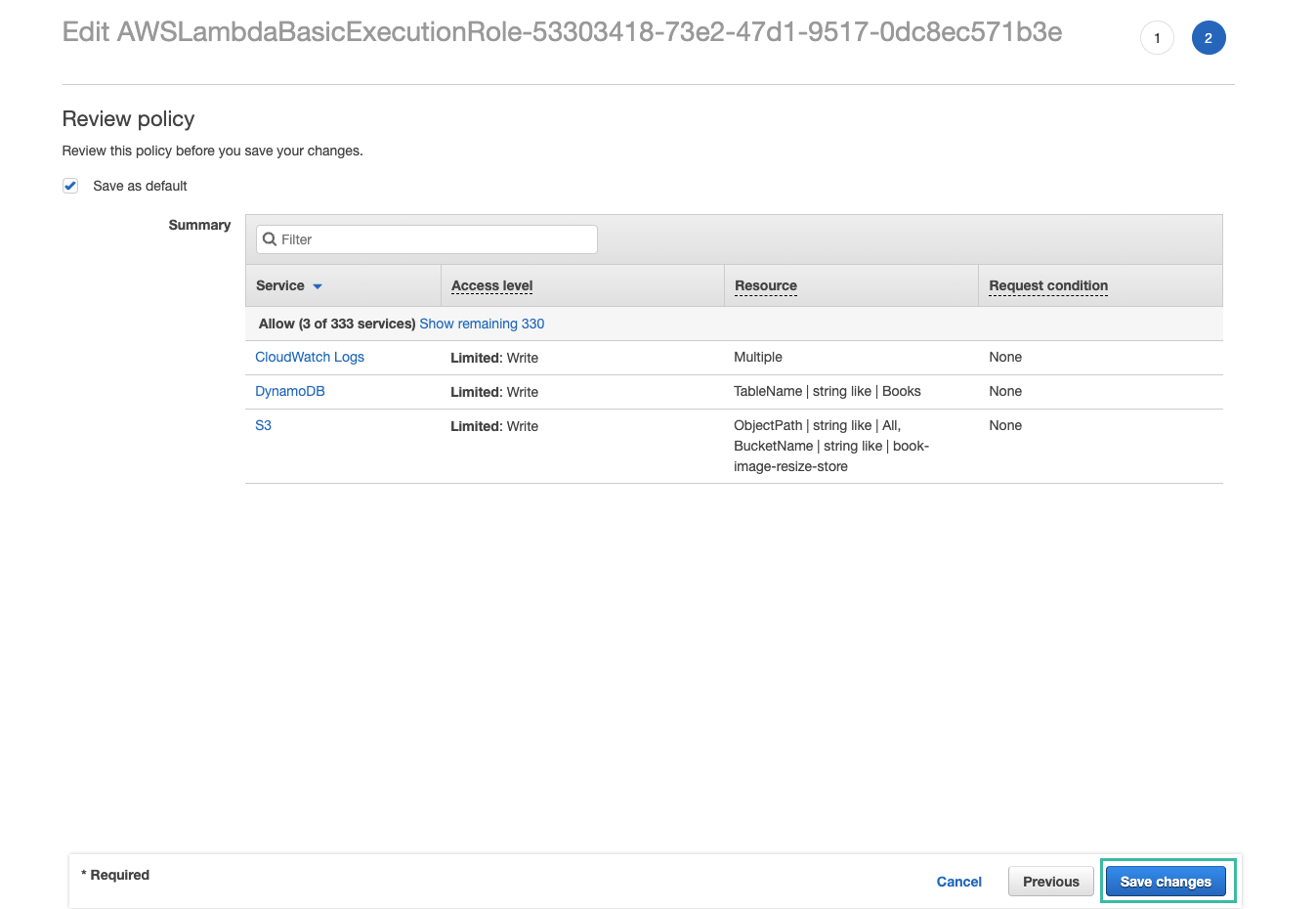
Task: Open the DynamoDB service details
Action: [x=290, y=391]
